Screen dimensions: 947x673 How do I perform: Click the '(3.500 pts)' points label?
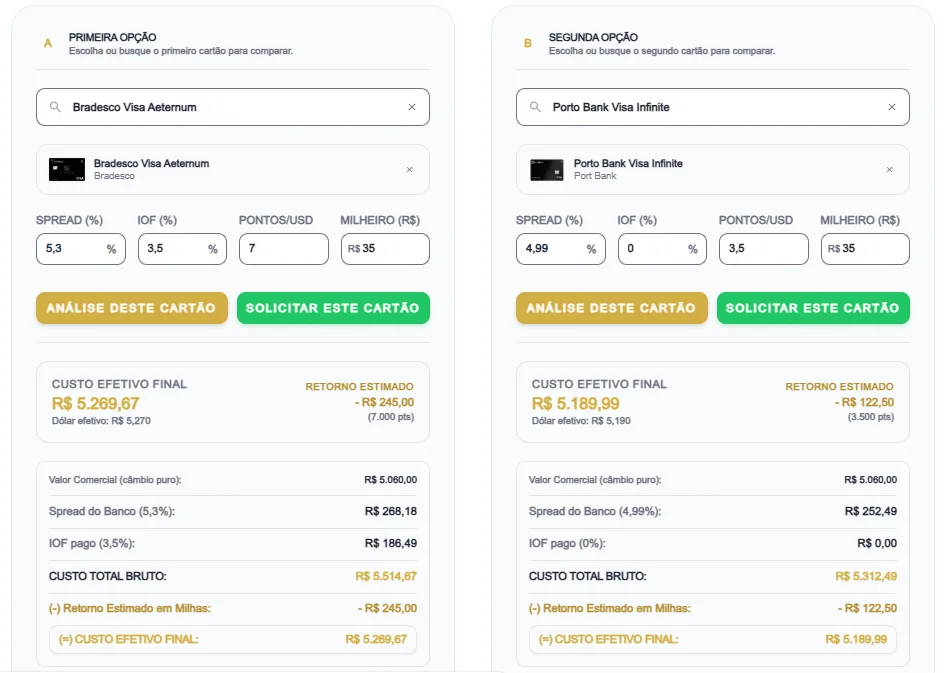click(871, 417)
